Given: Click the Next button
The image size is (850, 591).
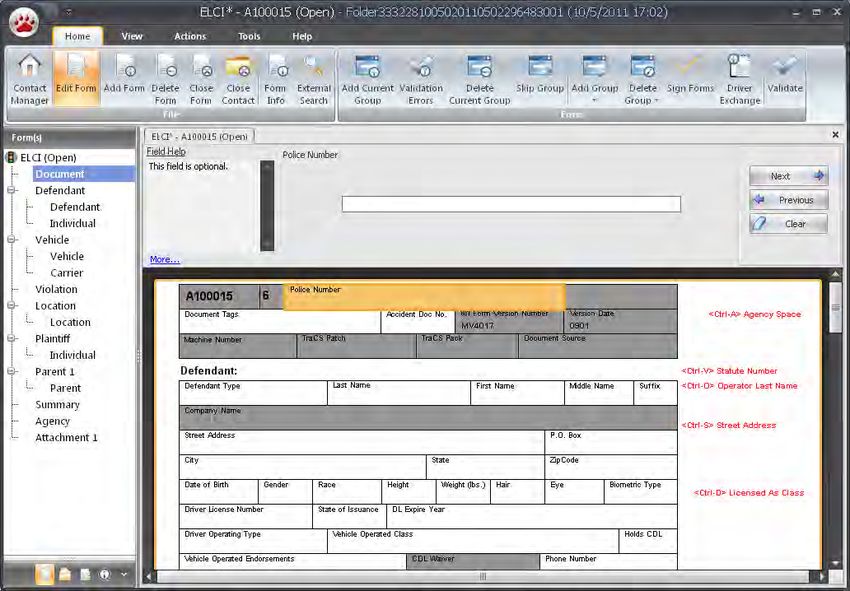Looking at the screenshot, I should click(789, 176).
